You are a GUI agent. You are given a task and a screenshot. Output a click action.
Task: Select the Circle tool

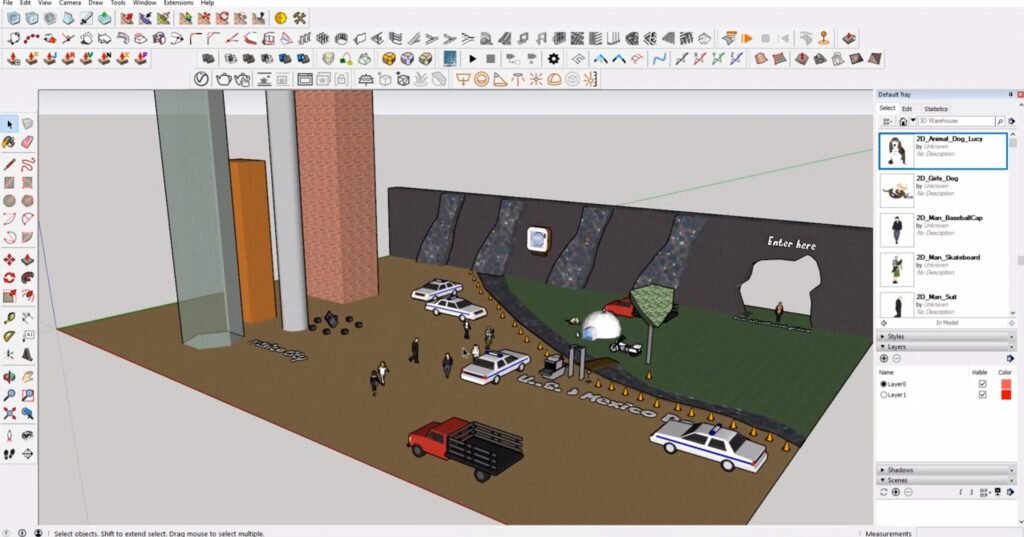tap(9, 201)
